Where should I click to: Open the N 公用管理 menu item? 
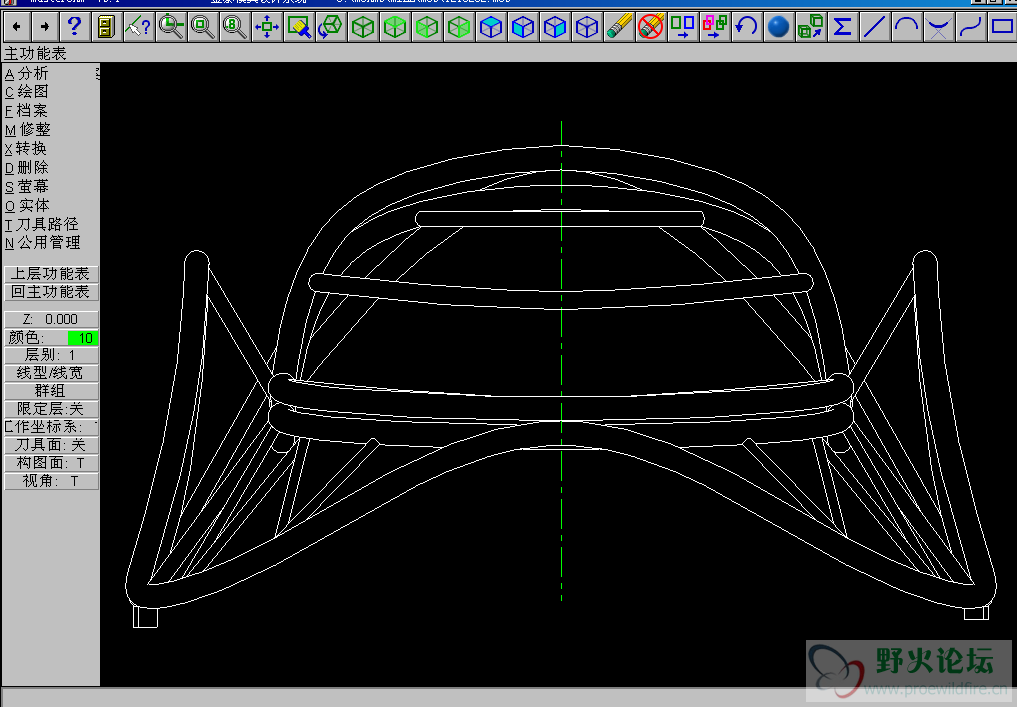pos(43,243)
